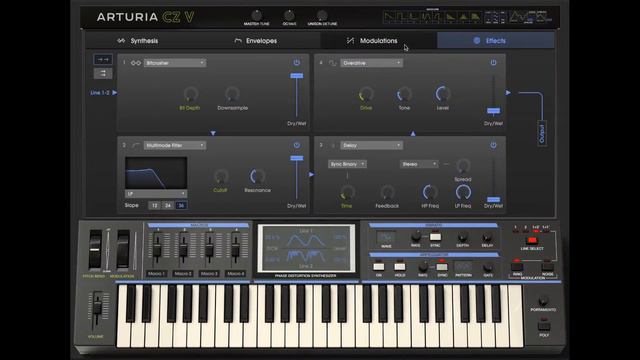Click the Overdrive Level knob
The image size is (640, 360).
(x=442, y=94)
